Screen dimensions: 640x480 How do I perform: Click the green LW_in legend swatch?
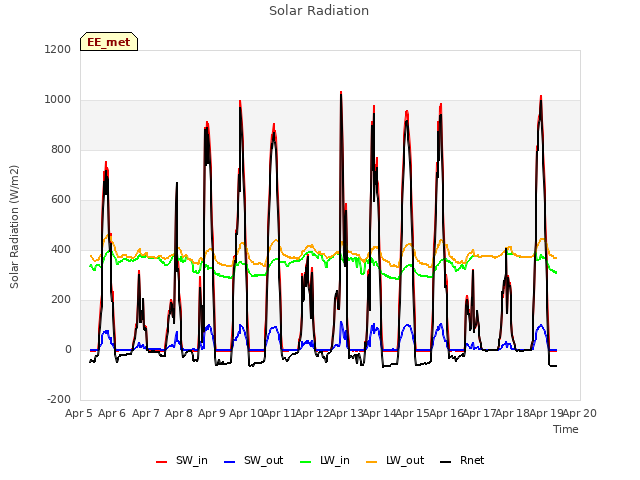pyautogui.click(x=305, y=462)
